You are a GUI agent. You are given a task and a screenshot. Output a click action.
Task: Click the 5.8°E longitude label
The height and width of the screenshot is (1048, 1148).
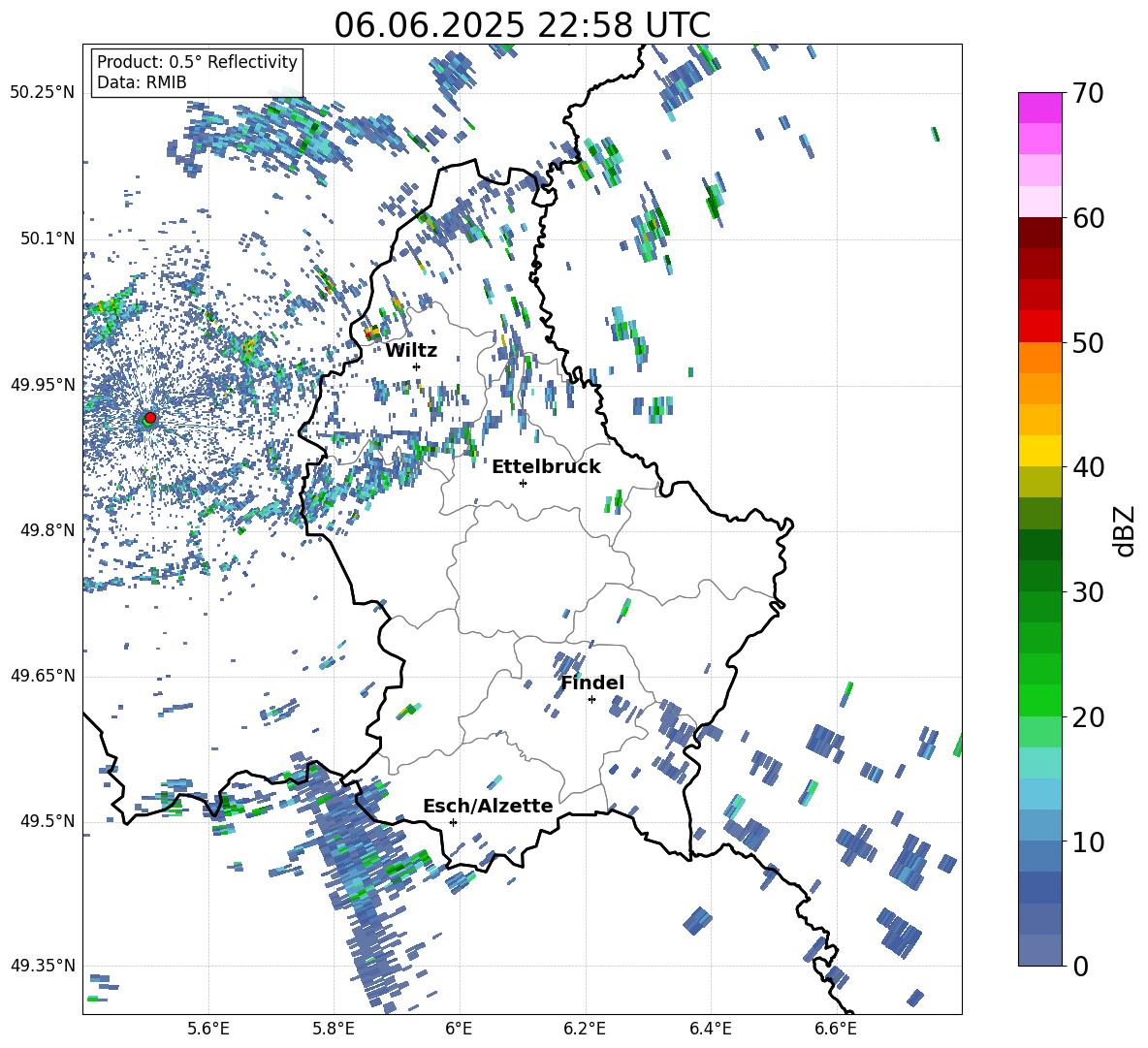334,1029
